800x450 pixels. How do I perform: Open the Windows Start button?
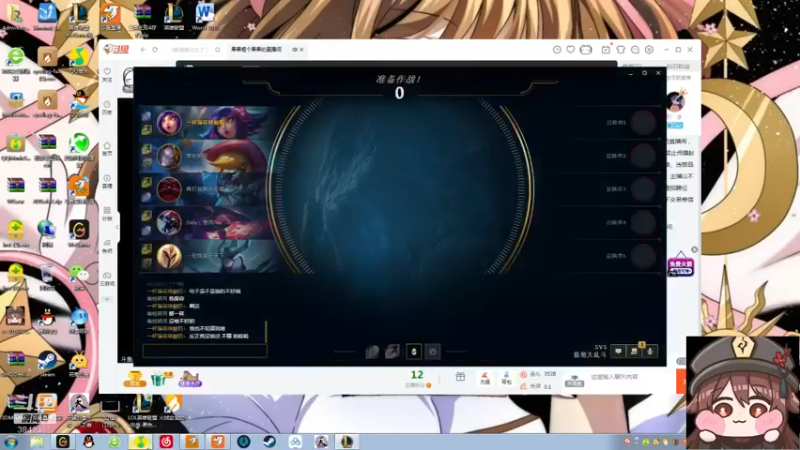11,442
